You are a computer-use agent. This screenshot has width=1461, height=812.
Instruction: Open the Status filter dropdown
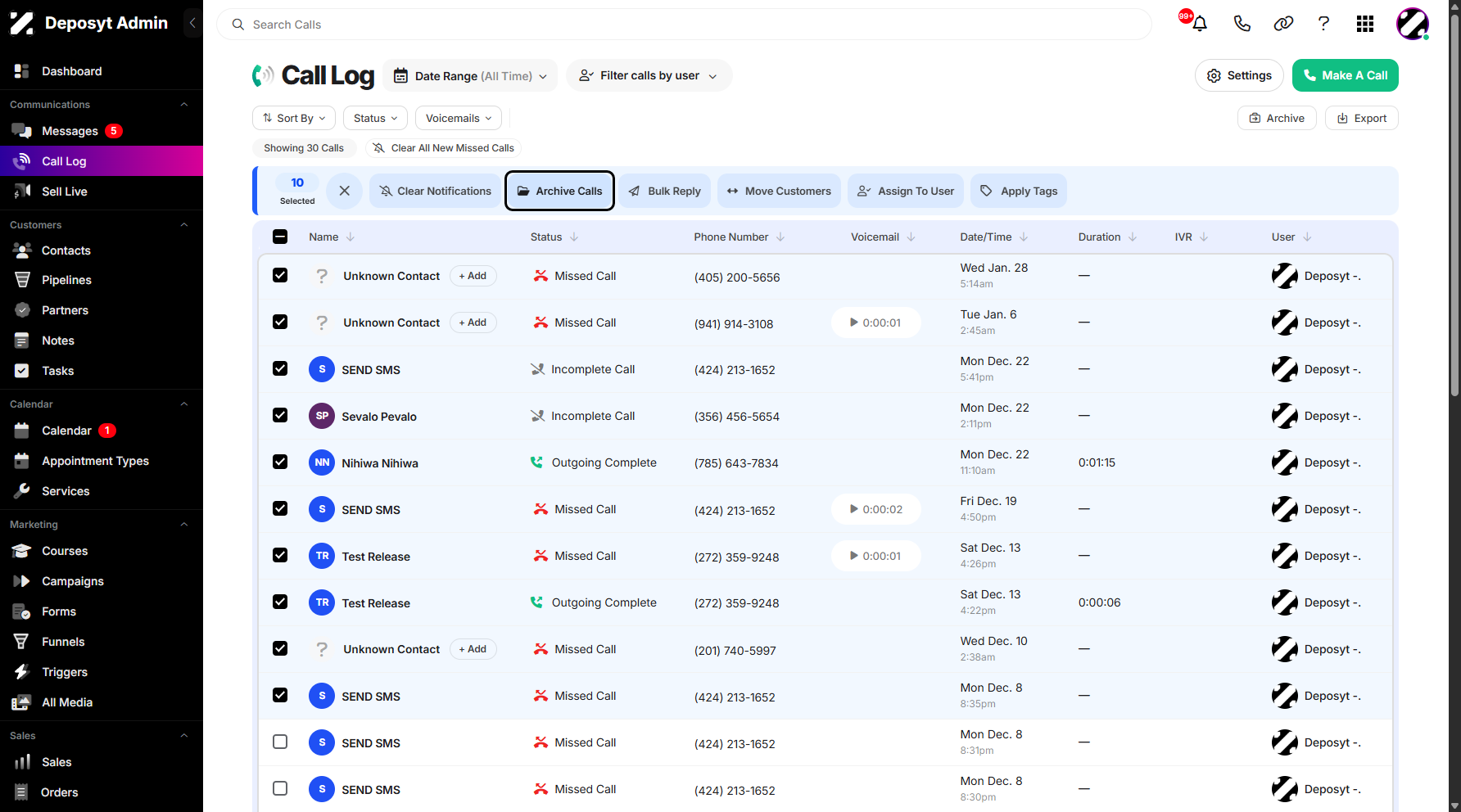[375, 118]
